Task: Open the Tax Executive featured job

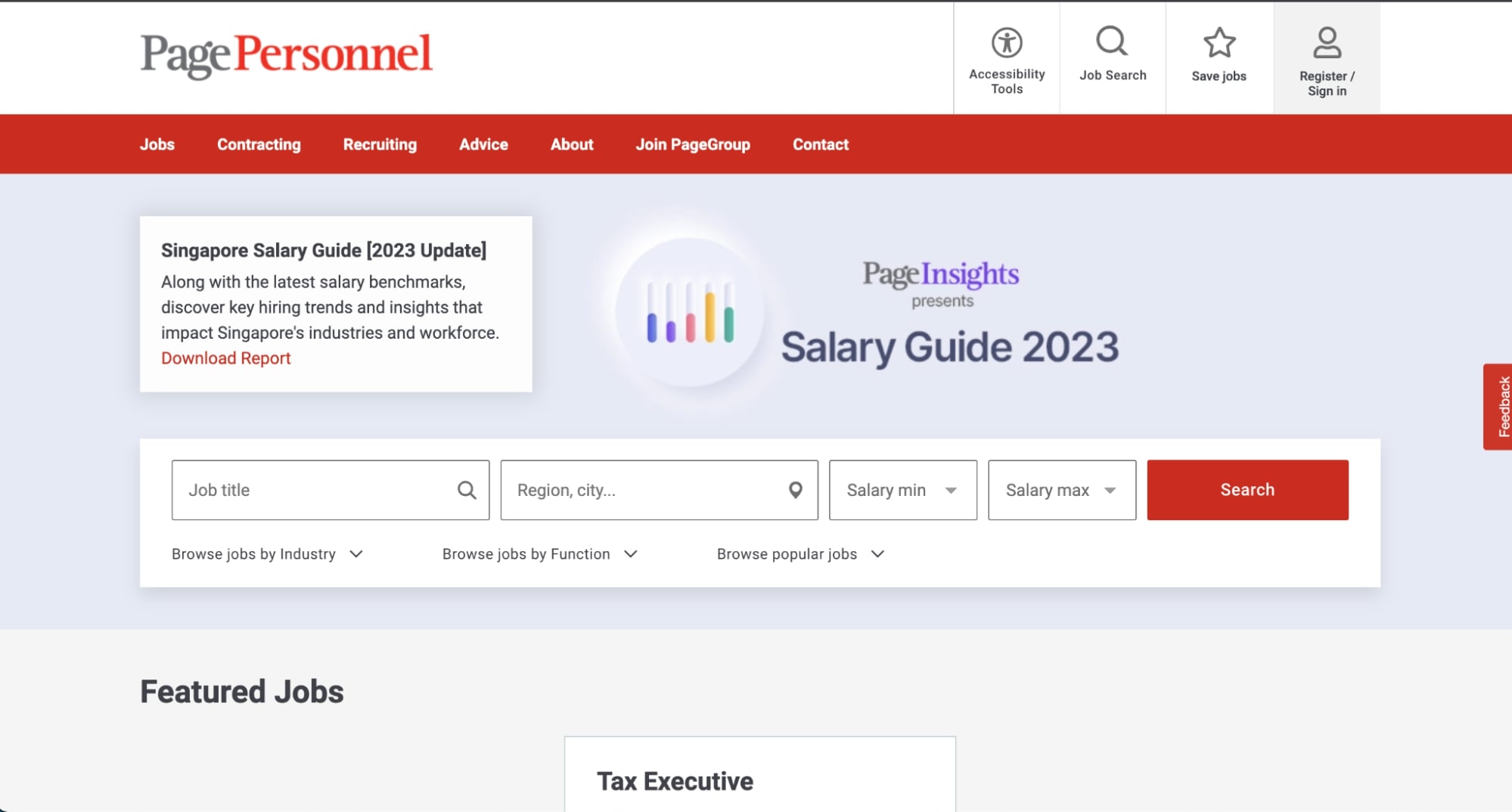Action: pos(675,781)
